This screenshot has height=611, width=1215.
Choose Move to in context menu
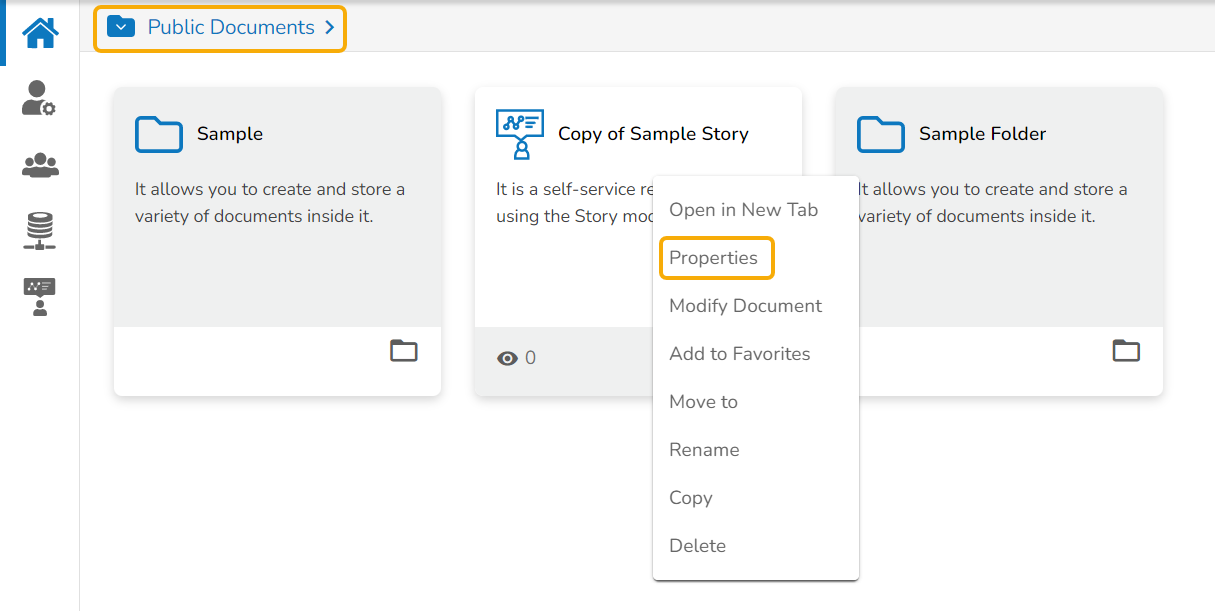703,402
